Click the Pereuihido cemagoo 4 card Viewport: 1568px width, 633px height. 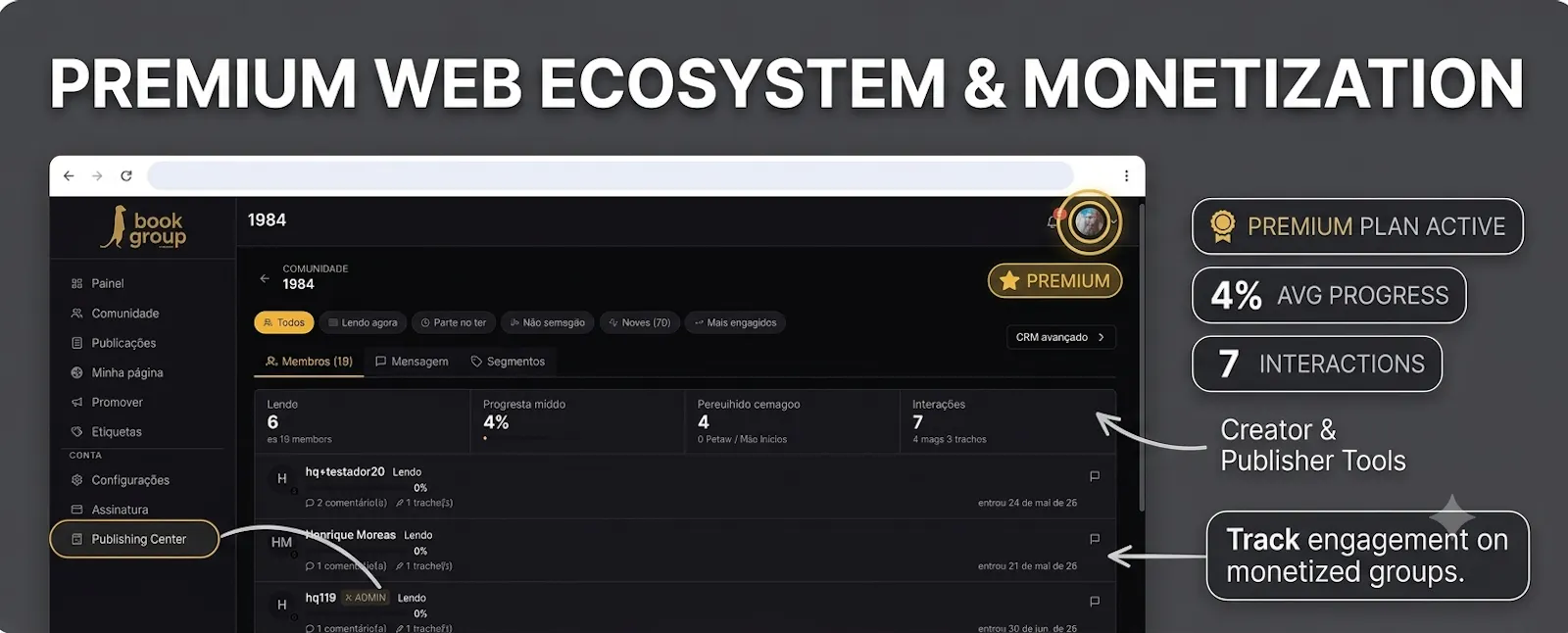pyautogui.click(x=792, y=421)
